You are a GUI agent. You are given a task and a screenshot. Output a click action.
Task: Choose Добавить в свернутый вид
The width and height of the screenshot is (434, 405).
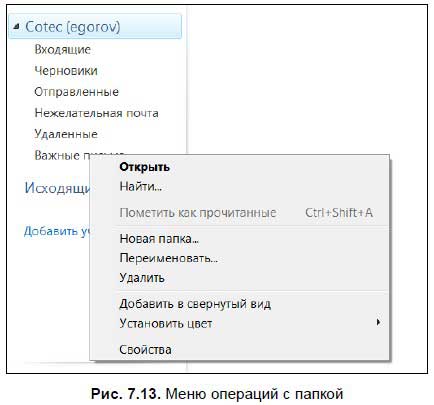click(x=195, y=304)
